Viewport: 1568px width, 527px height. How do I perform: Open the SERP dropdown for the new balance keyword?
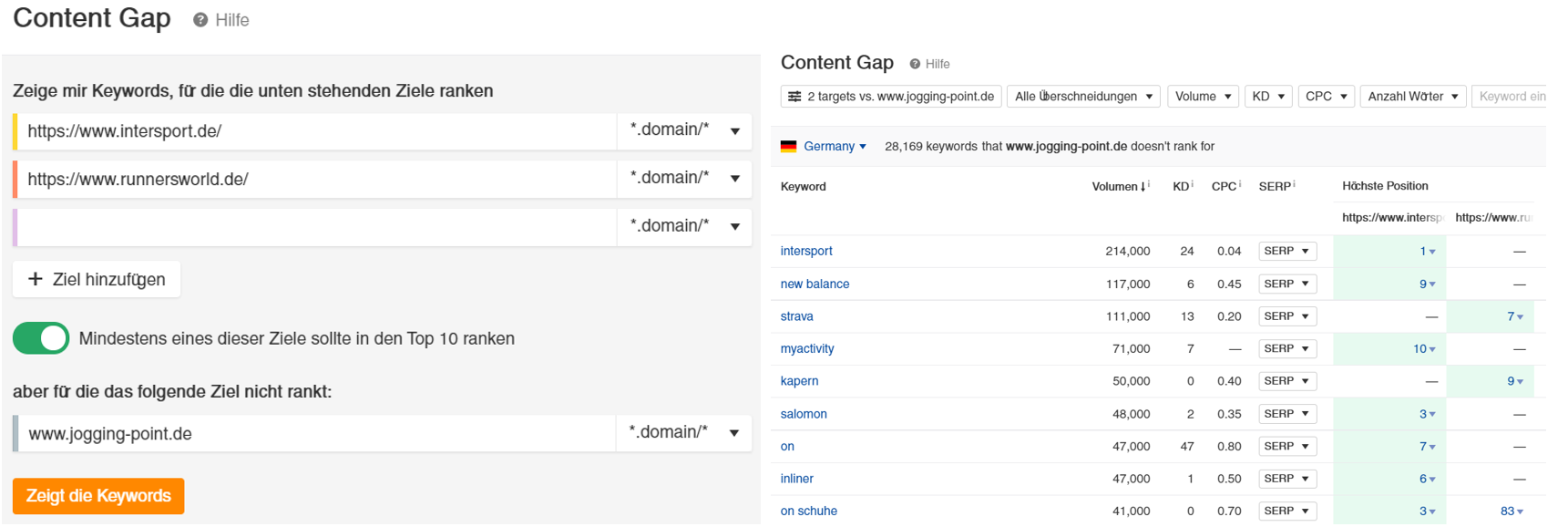[x=1286, y=284]
